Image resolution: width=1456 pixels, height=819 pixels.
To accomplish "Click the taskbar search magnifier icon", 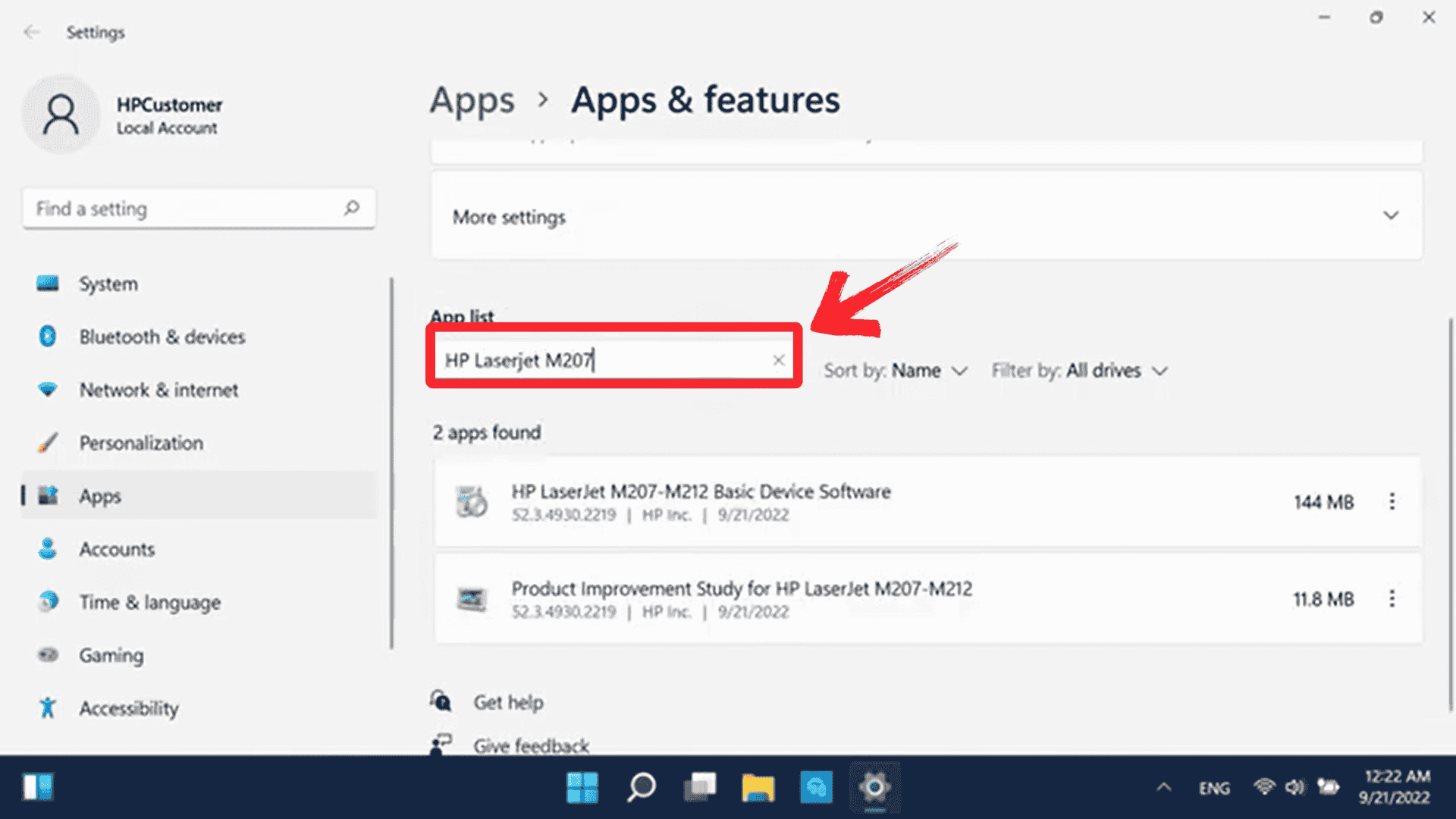I will point(641,787).
